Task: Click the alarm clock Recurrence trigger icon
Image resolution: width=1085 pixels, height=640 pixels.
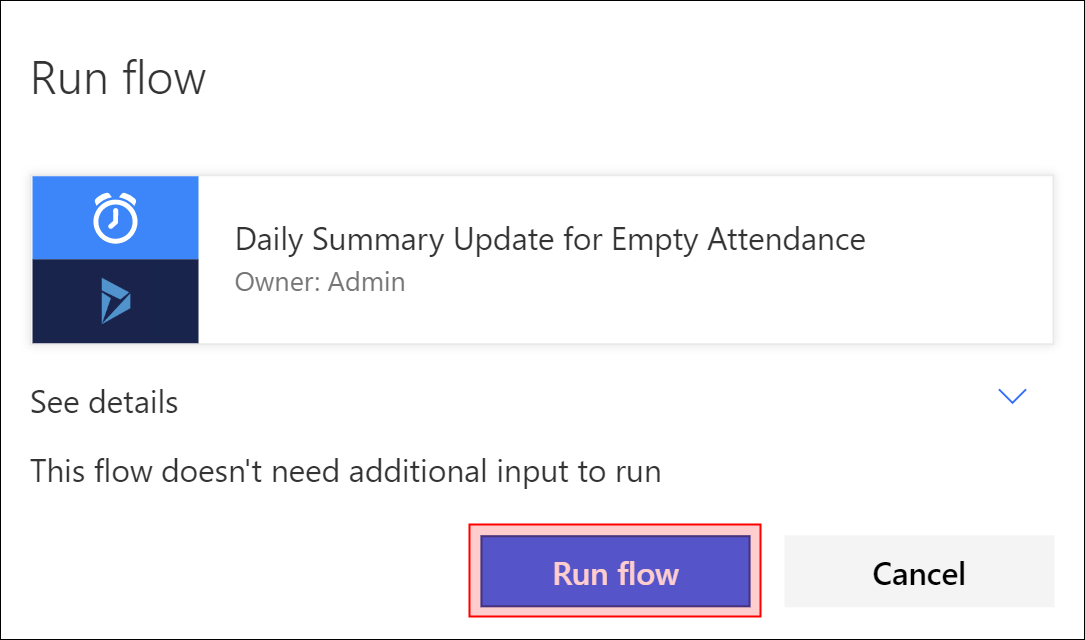Action: (x=116, y=218)
